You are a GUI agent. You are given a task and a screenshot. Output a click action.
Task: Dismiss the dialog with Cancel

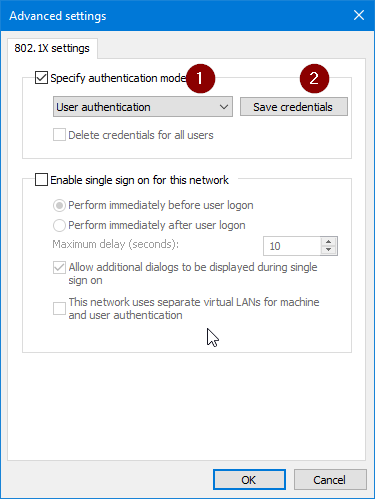coord(330,480)
